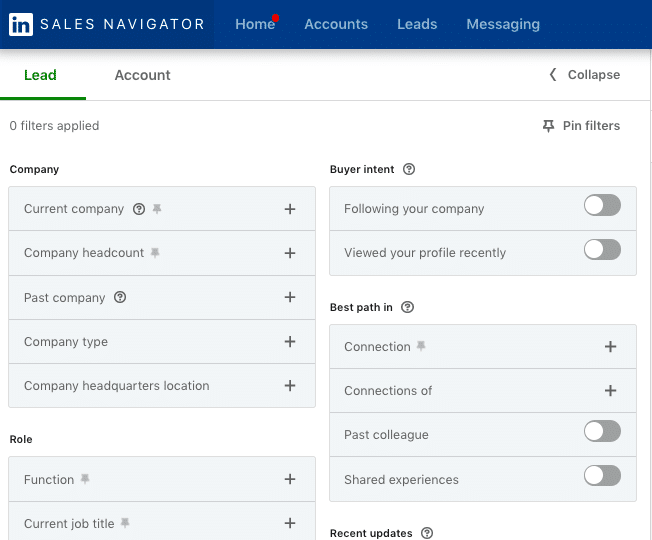Screen dimensions: 652x540
Task: Open Accounts in the navigation bar
Action: pos(336,24)
